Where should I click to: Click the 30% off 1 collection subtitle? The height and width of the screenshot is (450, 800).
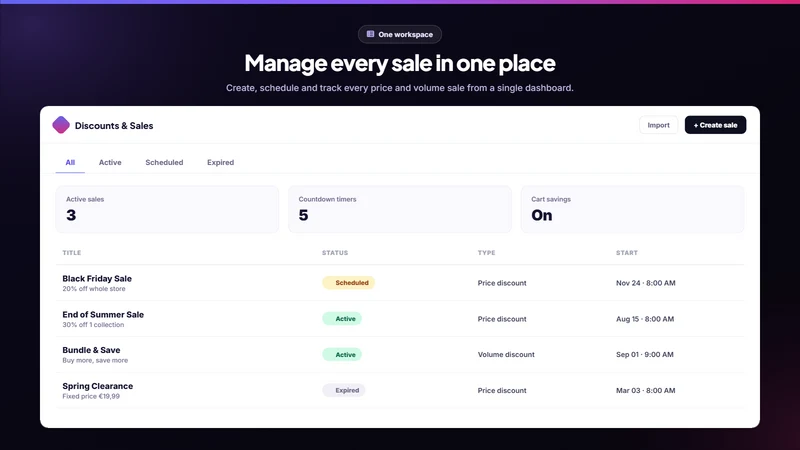pyautogui.click(x=93, y=324)
